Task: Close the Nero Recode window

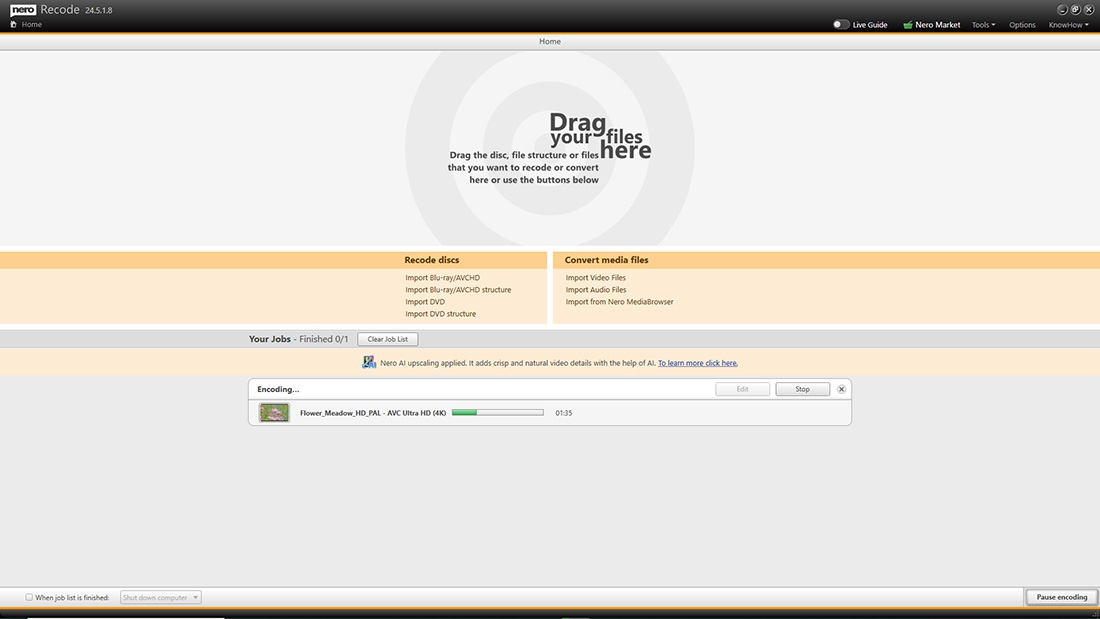Action: point(1089,10)
